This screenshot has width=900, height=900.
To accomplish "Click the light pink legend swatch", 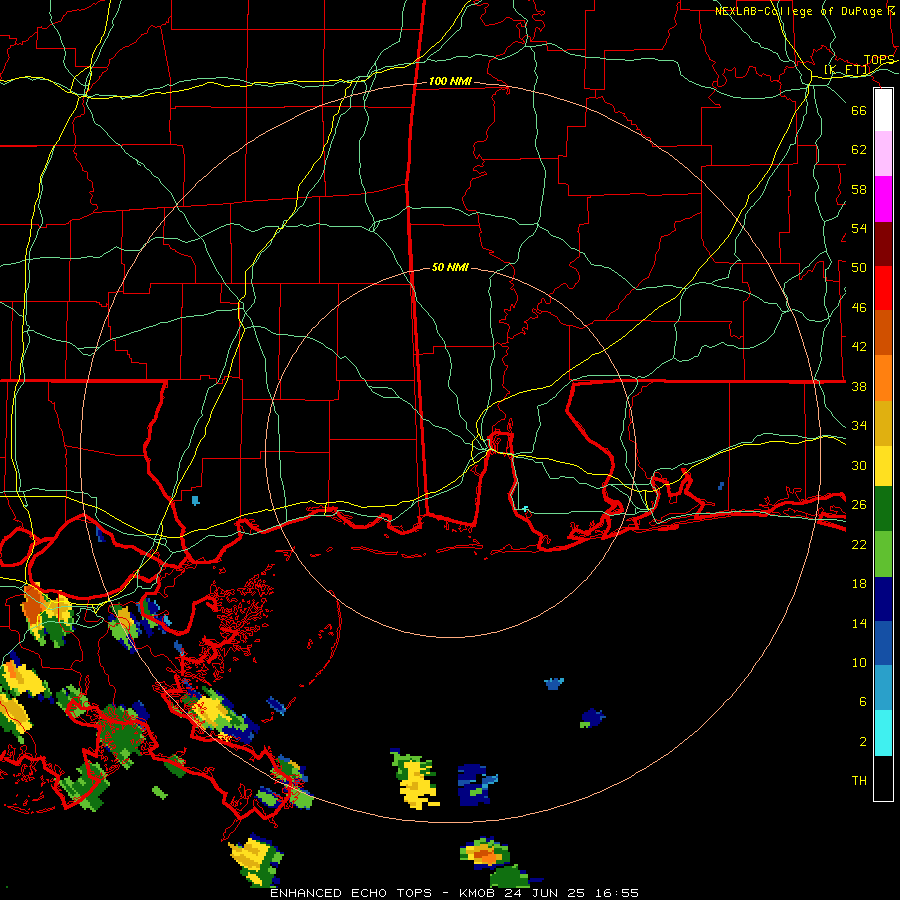I will [883, 154].
